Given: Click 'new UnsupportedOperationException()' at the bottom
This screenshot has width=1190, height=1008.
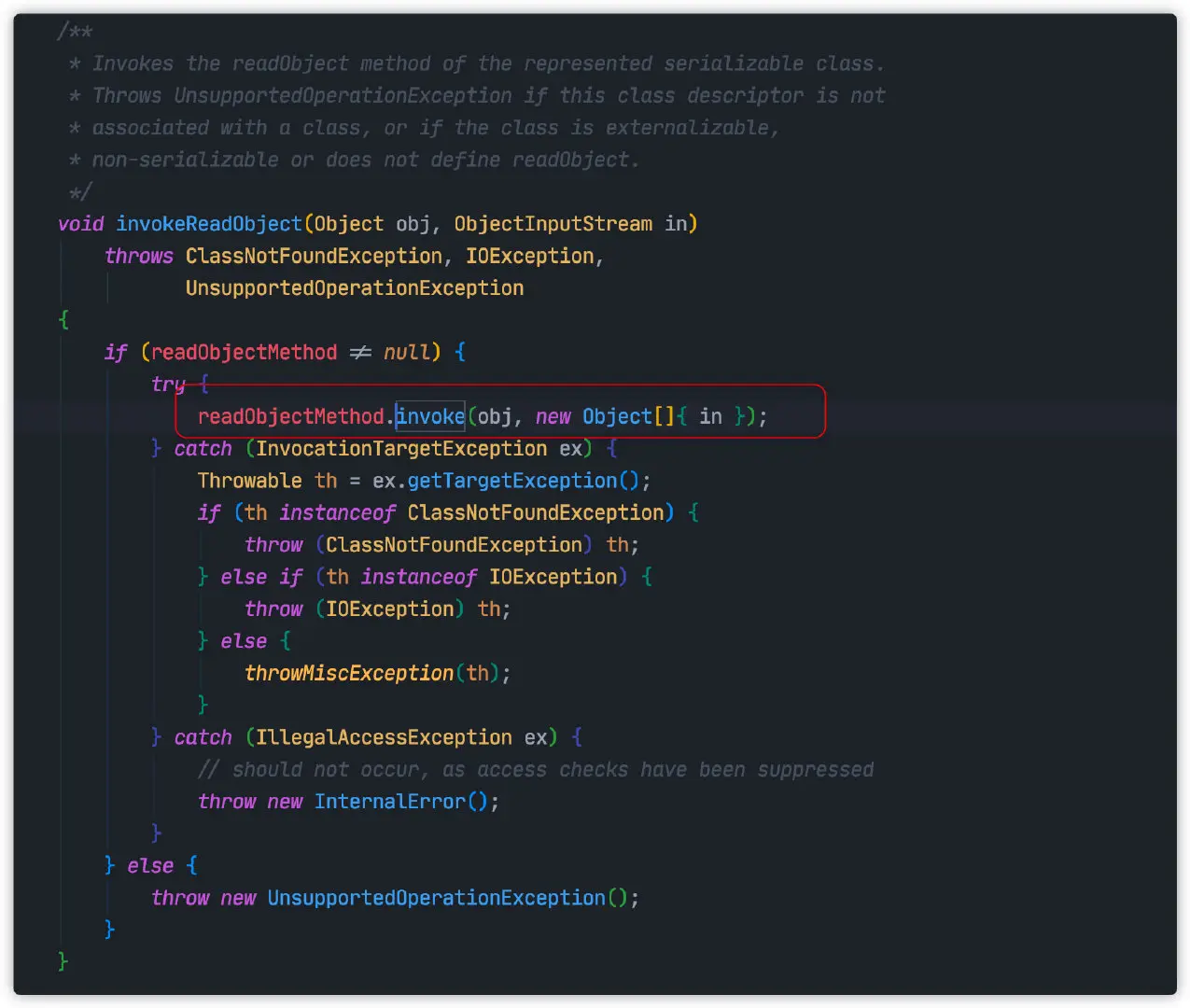Looking at the screenshot, I should [425, 898].
